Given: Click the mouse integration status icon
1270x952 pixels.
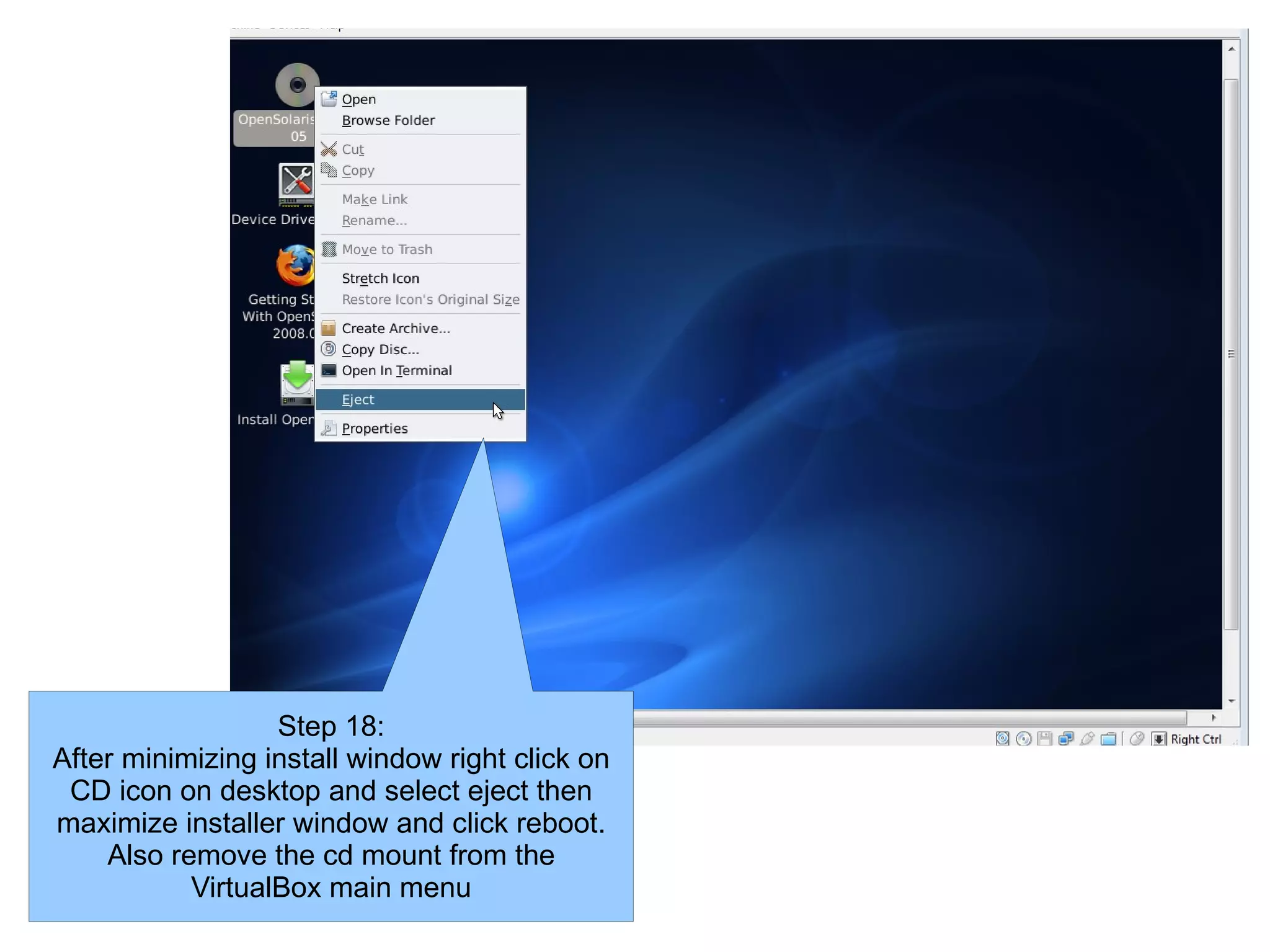Looking at the screenshot, I should 1137,739.
